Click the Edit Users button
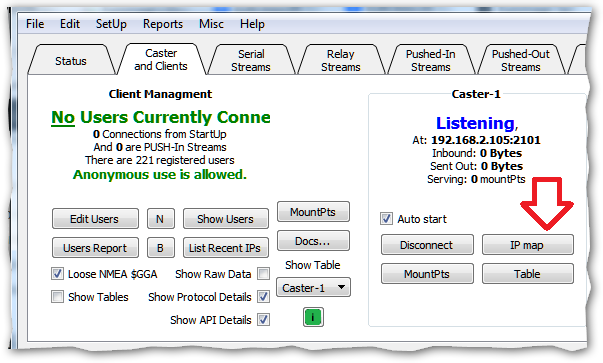 [x=95, y=219]
